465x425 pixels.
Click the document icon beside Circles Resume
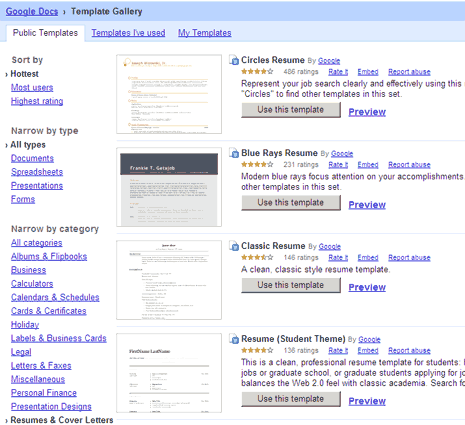[234, 60]
